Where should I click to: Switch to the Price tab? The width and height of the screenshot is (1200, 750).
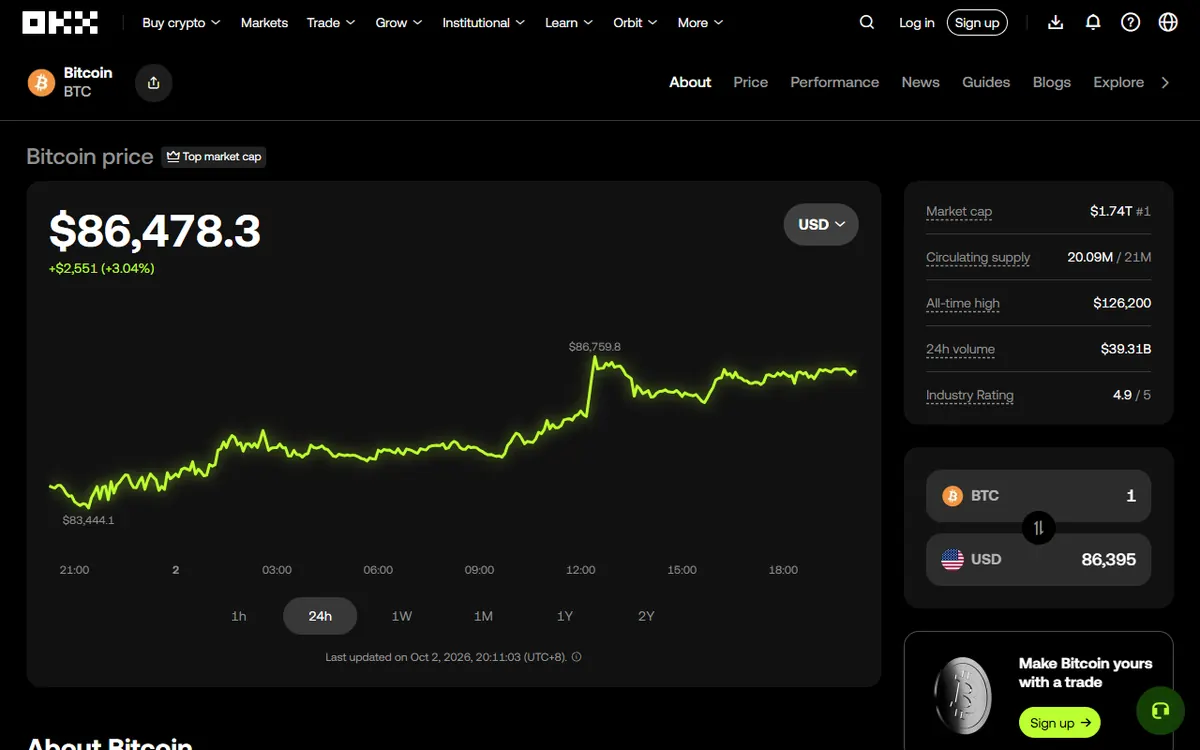[750, 82]
